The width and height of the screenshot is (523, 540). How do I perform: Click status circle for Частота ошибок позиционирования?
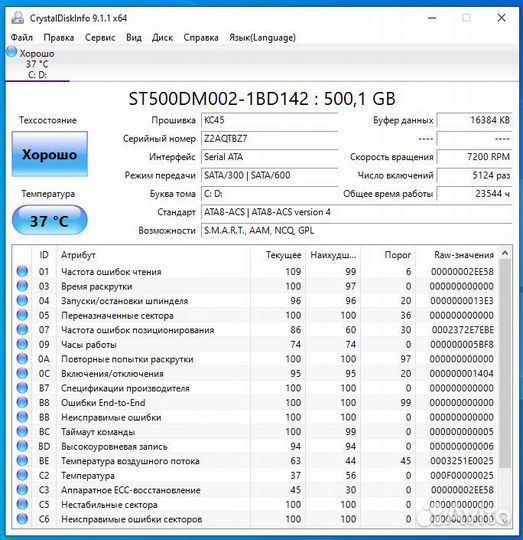point(22,330)
